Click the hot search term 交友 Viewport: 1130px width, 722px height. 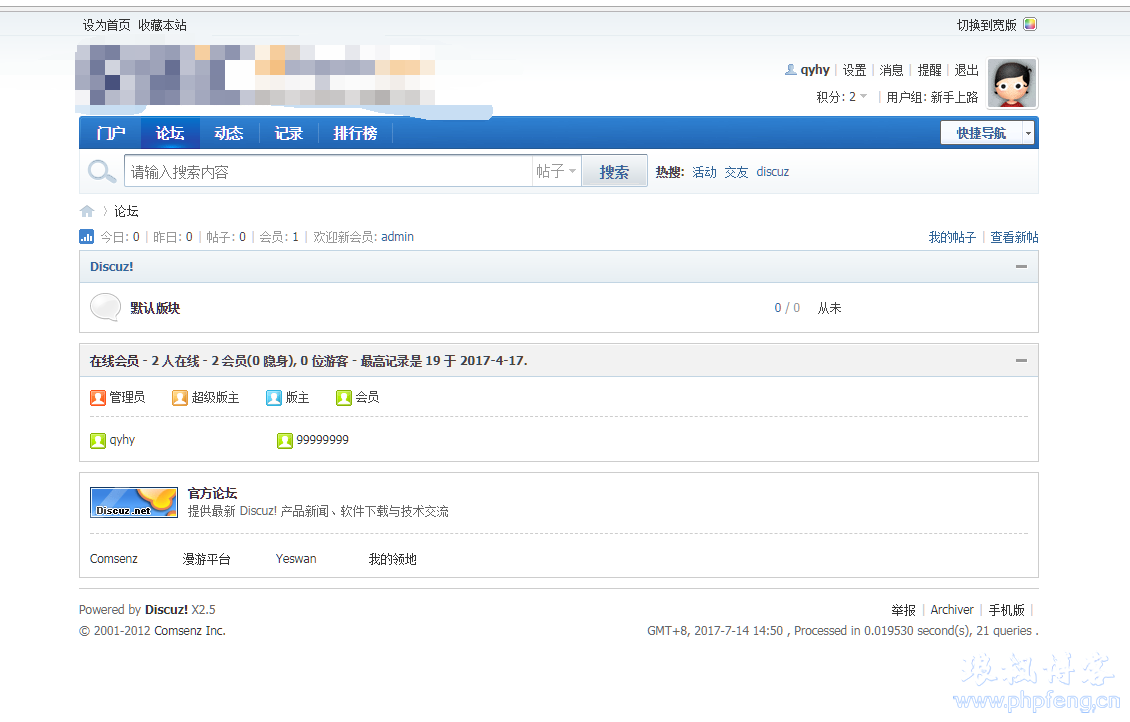coord(737,171)
